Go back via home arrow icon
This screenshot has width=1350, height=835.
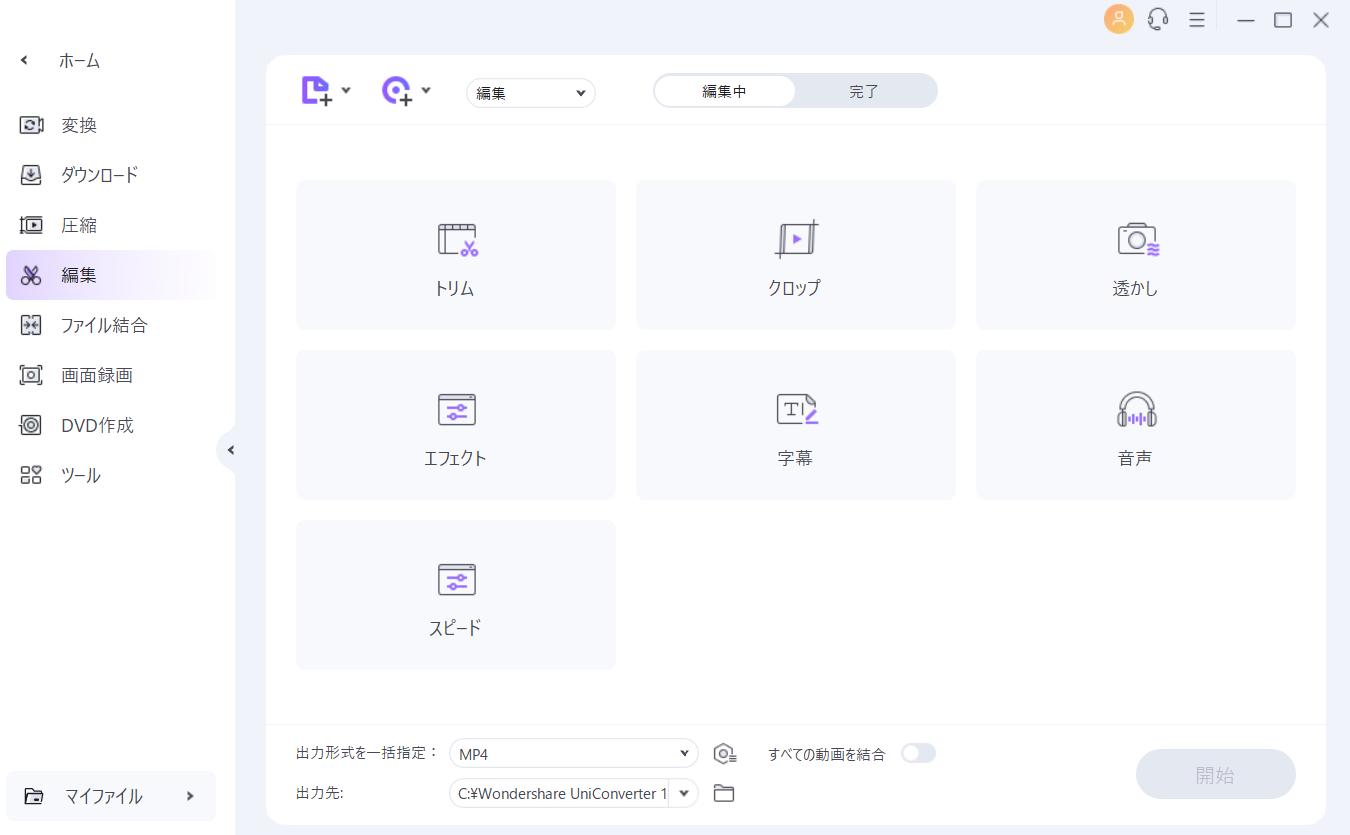tap(25, 61)
